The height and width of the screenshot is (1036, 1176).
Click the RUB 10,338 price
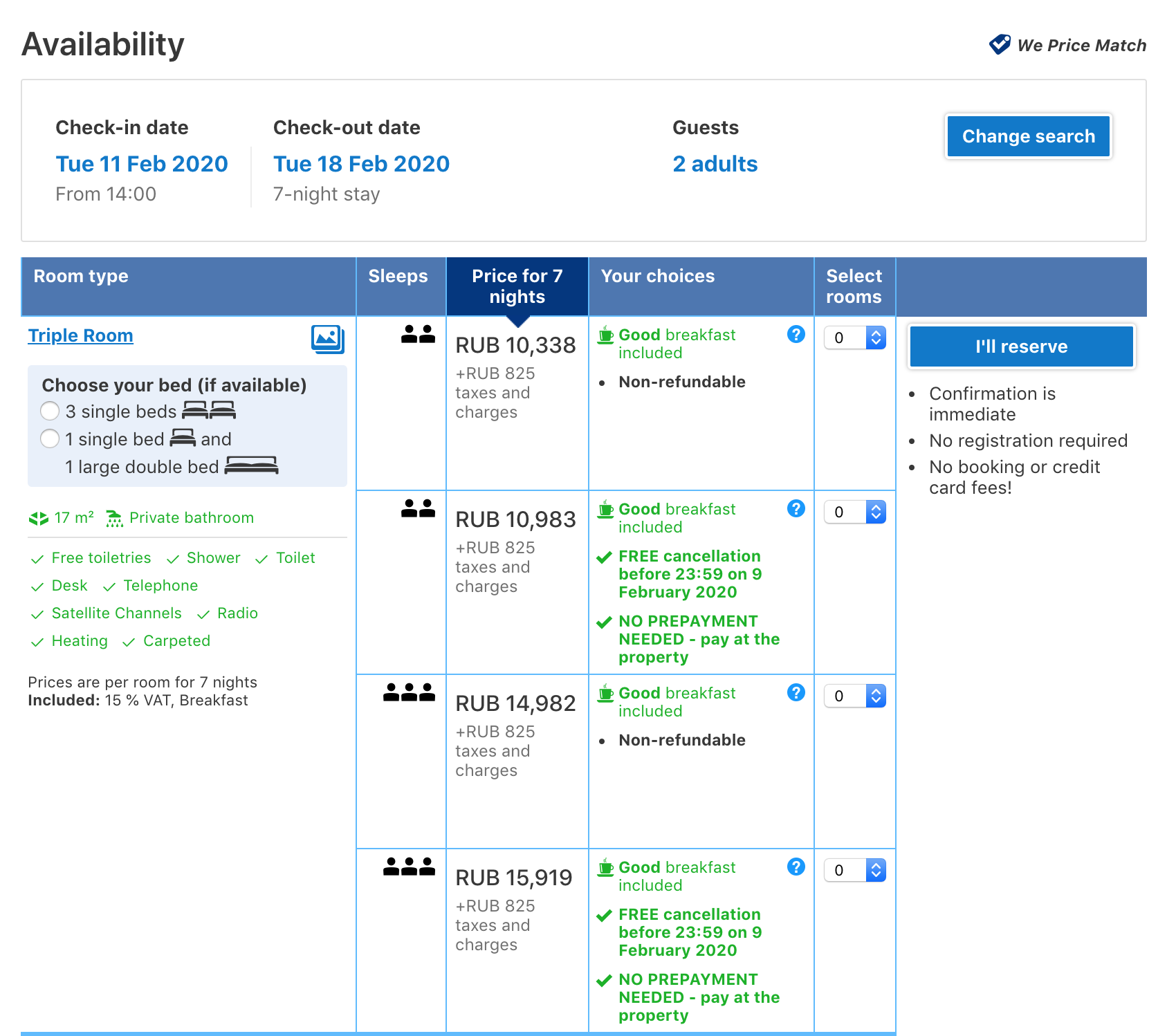515,345
